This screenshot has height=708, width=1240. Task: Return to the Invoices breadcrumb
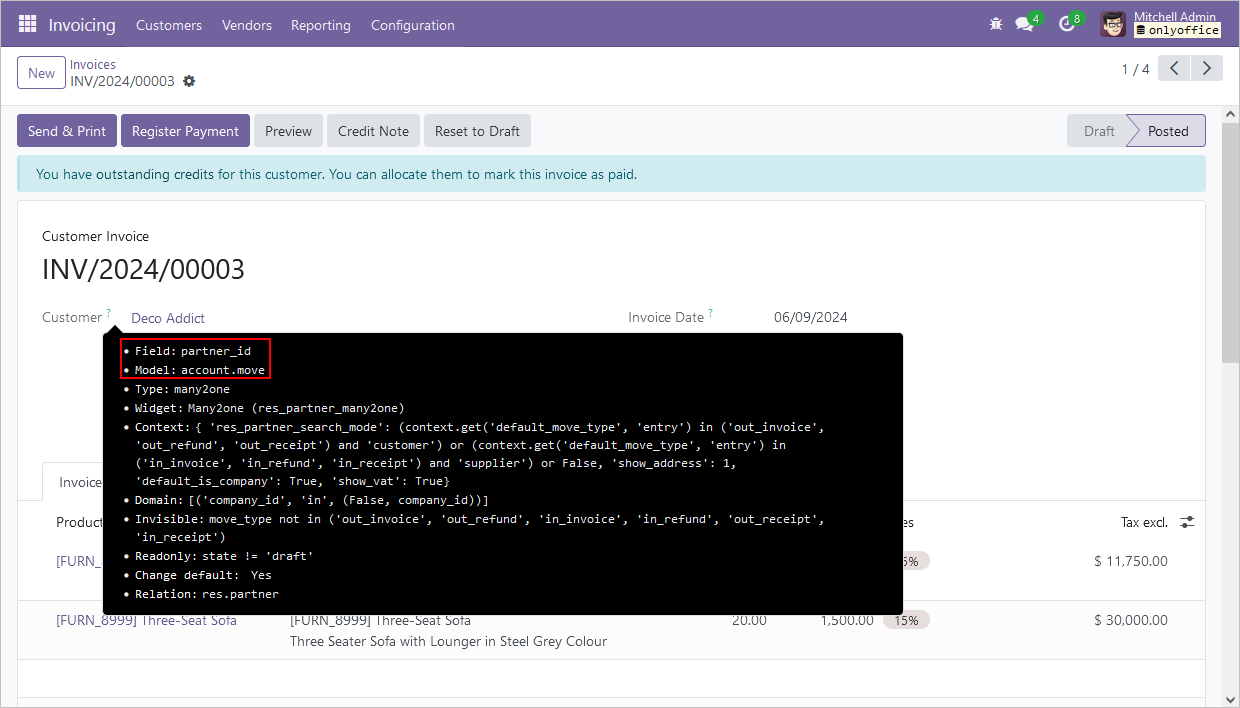pyautogui.click(x=93, y=63)
